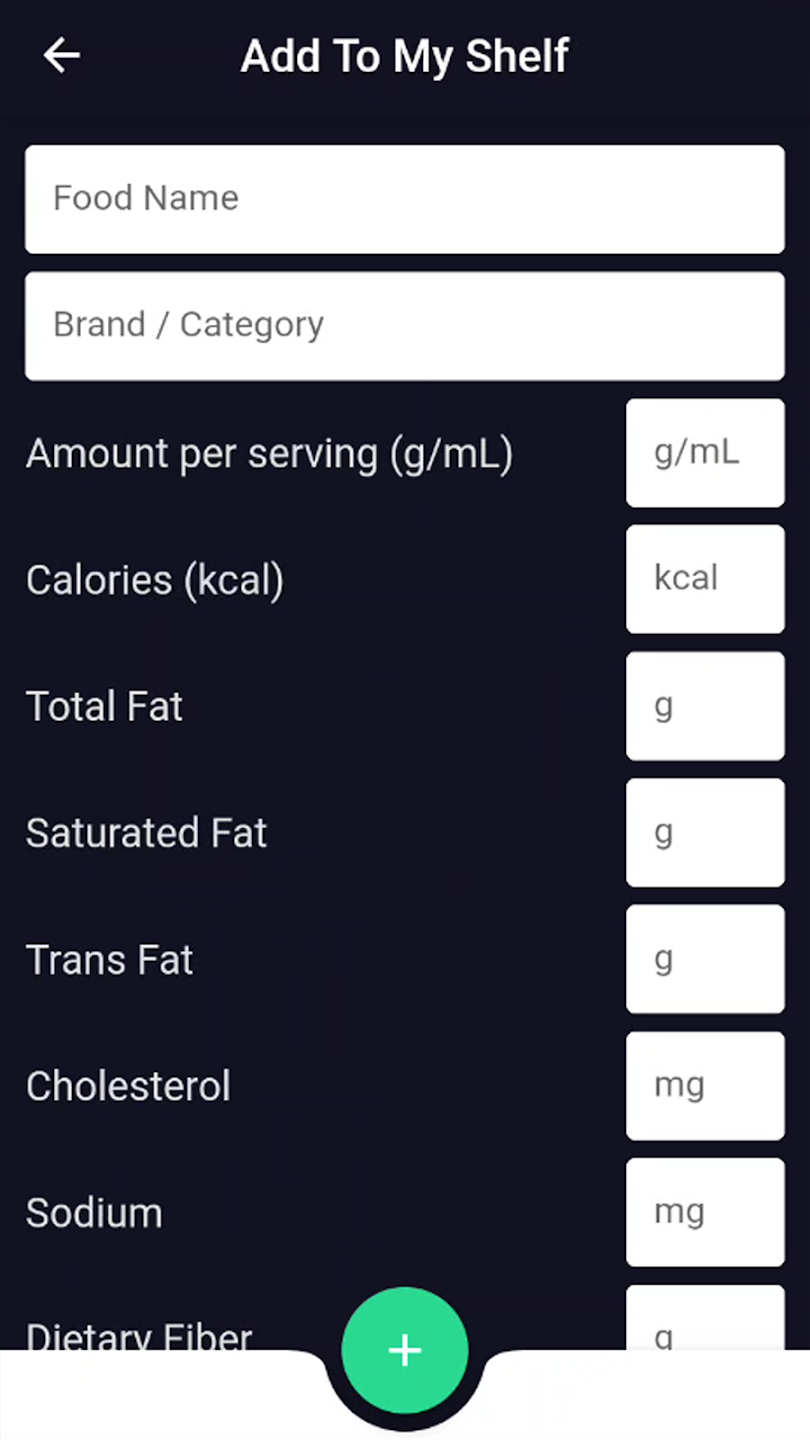The height and width of the screenshot is (1440, 810).
Task: Click the g/mL amount per serving box
Action: pos(705,453)
